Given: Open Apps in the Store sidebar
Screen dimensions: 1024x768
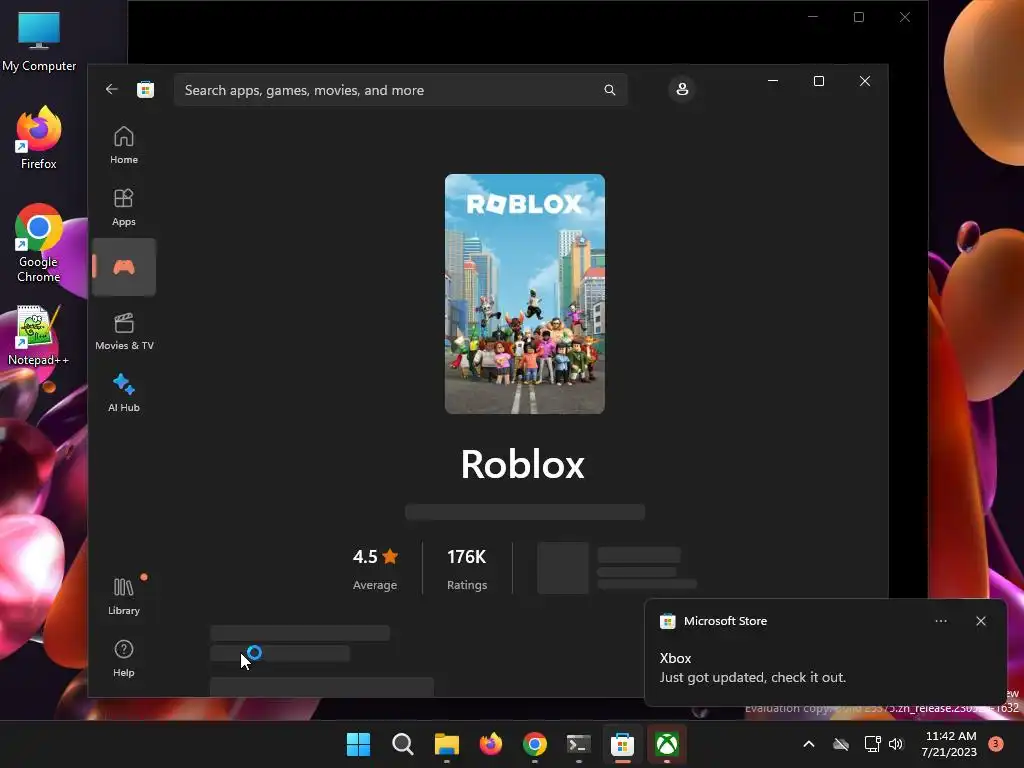Looking at the screenshot, I should click(123, 207).
